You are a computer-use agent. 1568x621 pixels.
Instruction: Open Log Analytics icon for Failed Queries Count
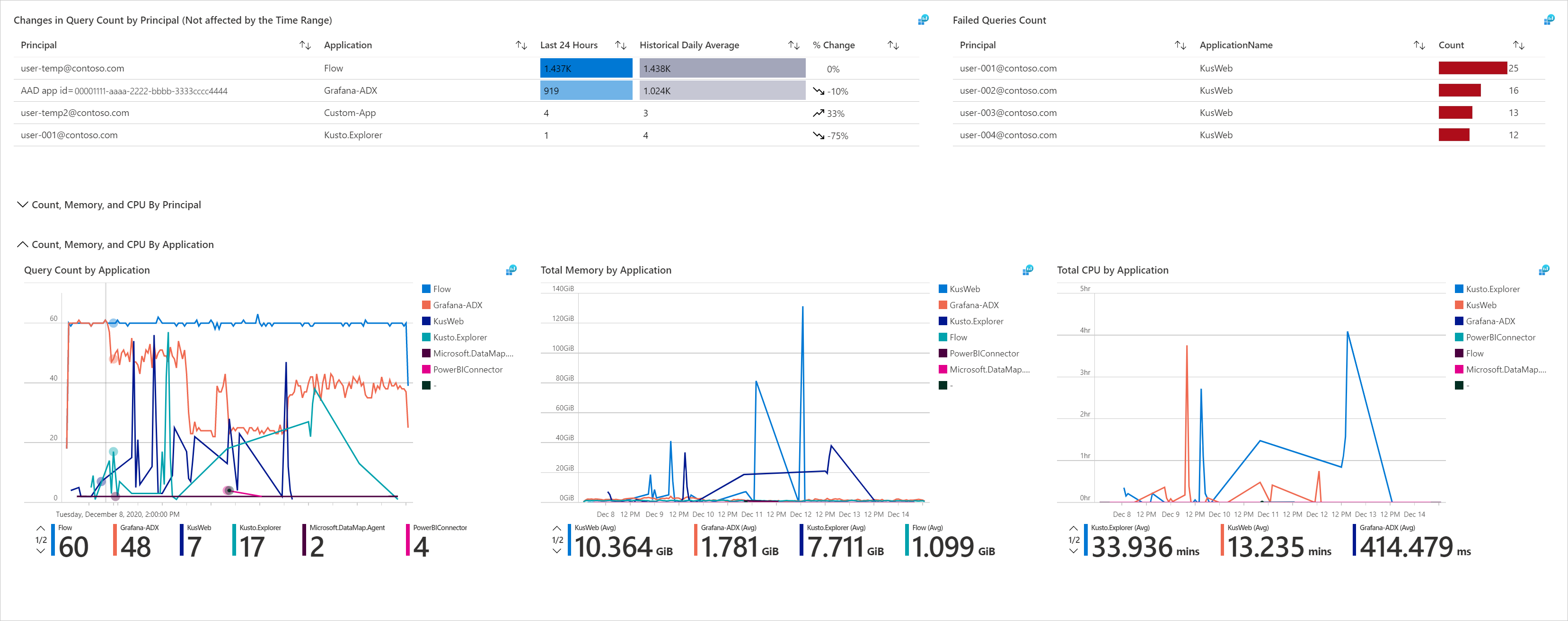click(x=1549, y=20)
